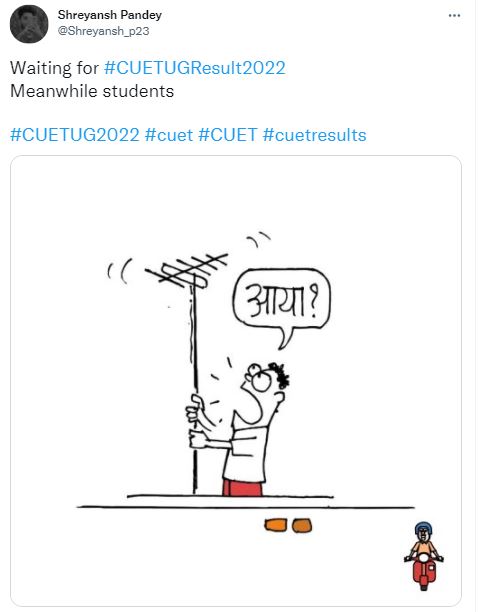Visit the @Shreyansh_p23 handle profile
Image resolution: width=479 pixels, height=612 pixels.
pyautogui.click(x=103, y=31)
